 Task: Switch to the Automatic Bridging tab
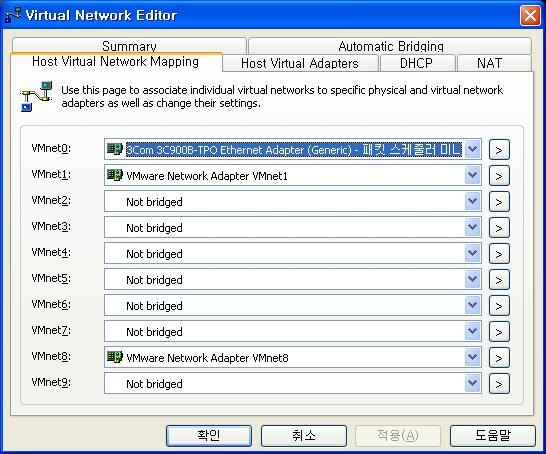pyautogui.click(x=390, y=46)
